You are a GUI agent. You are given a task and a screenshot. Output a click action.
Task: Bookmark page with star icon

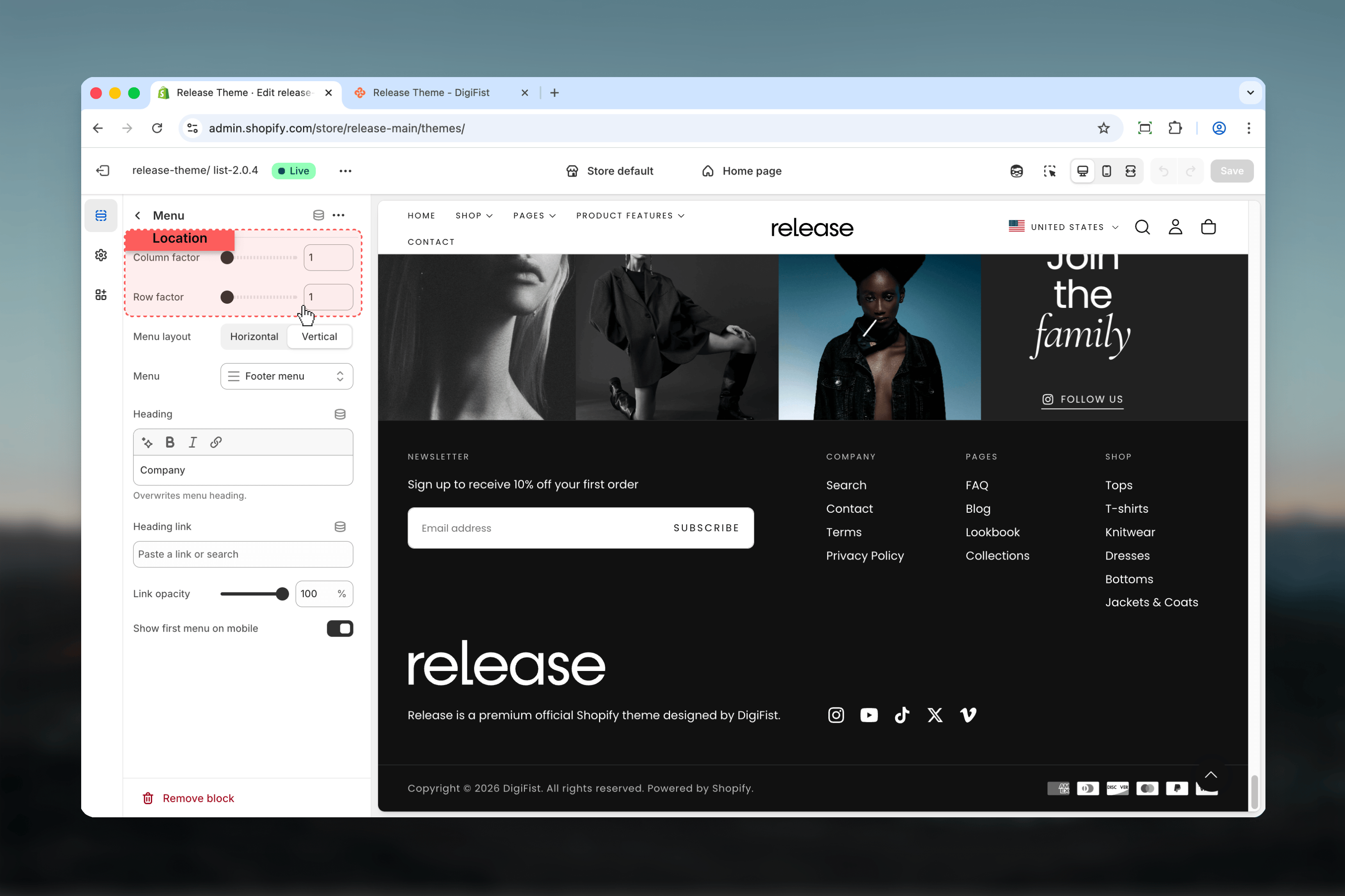click(1103, 128)
